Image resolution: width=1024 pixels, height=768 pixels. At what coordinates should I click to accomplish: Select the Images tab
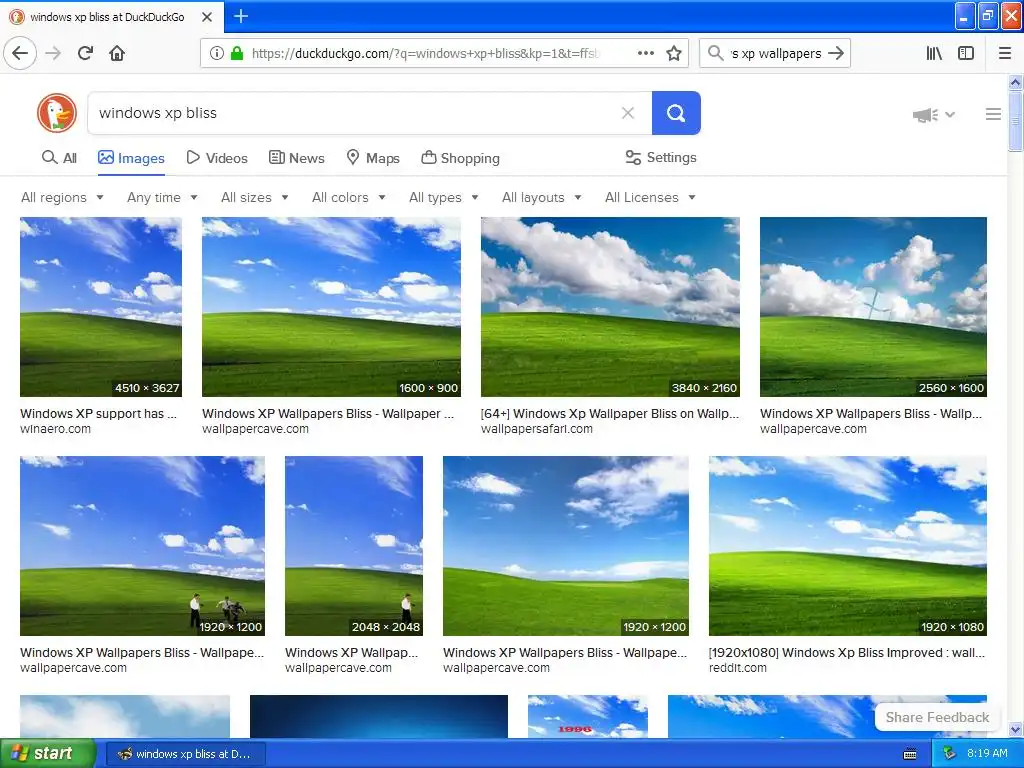tap(131, 158)
